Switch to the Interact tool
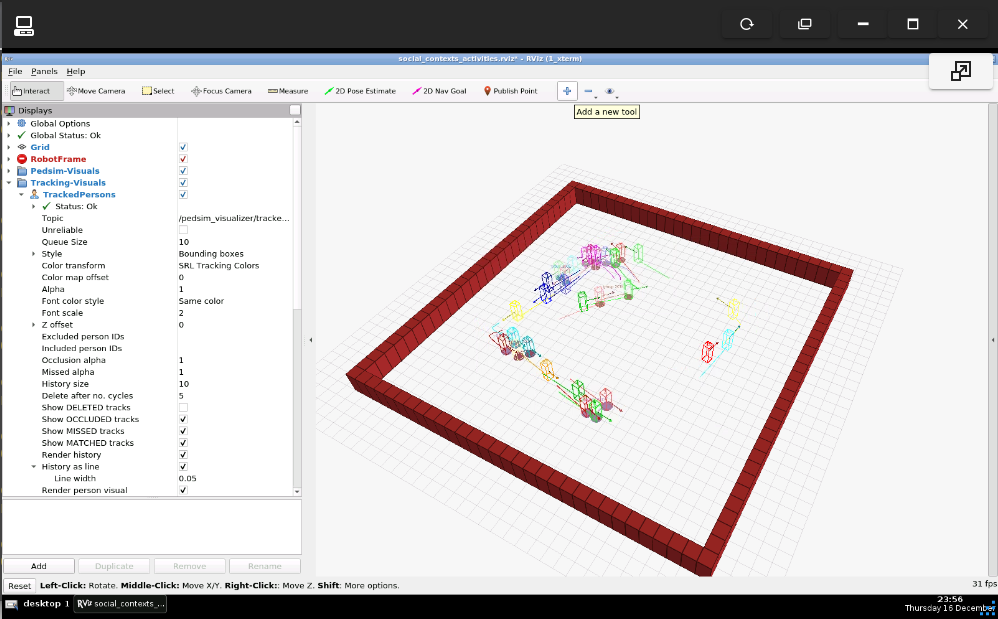 (x=30, y=91)
